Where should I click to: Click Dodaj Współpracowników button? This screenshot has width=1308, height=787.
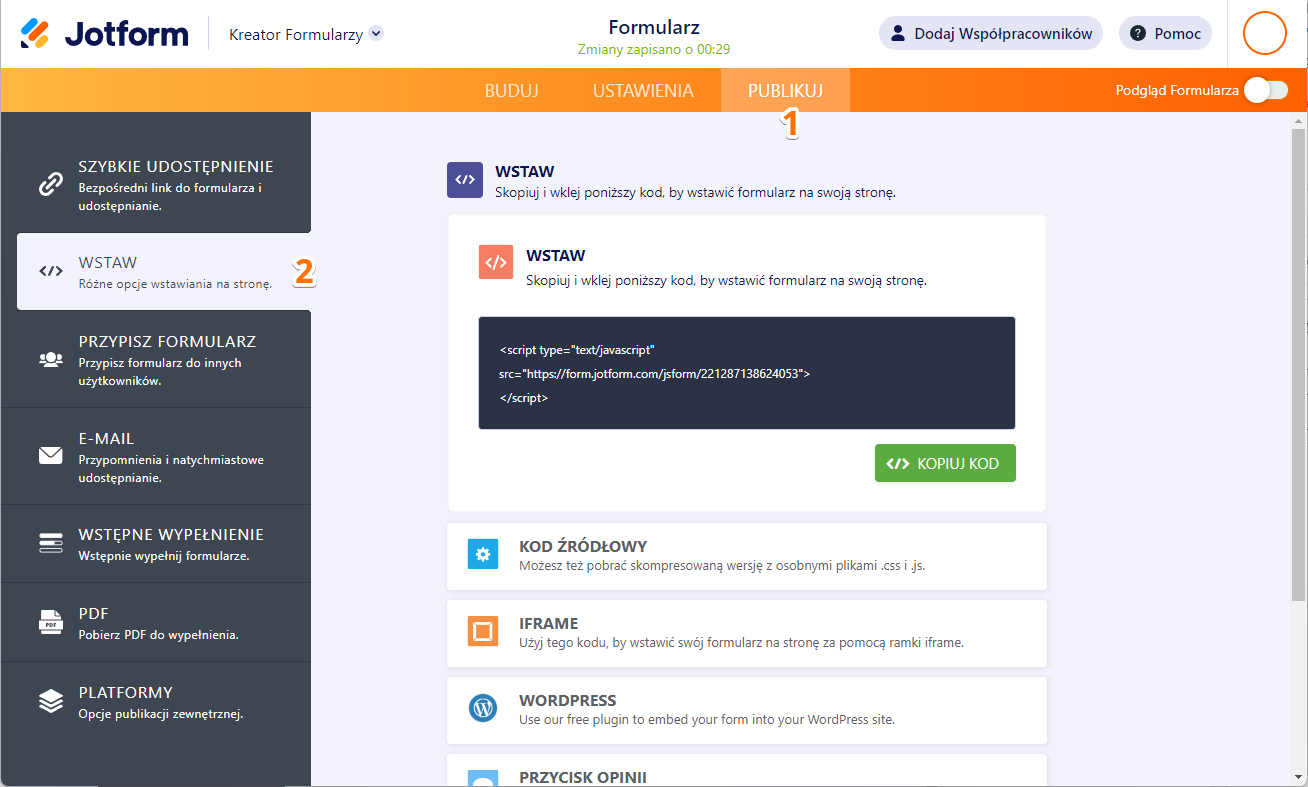(x=991, y=33)
